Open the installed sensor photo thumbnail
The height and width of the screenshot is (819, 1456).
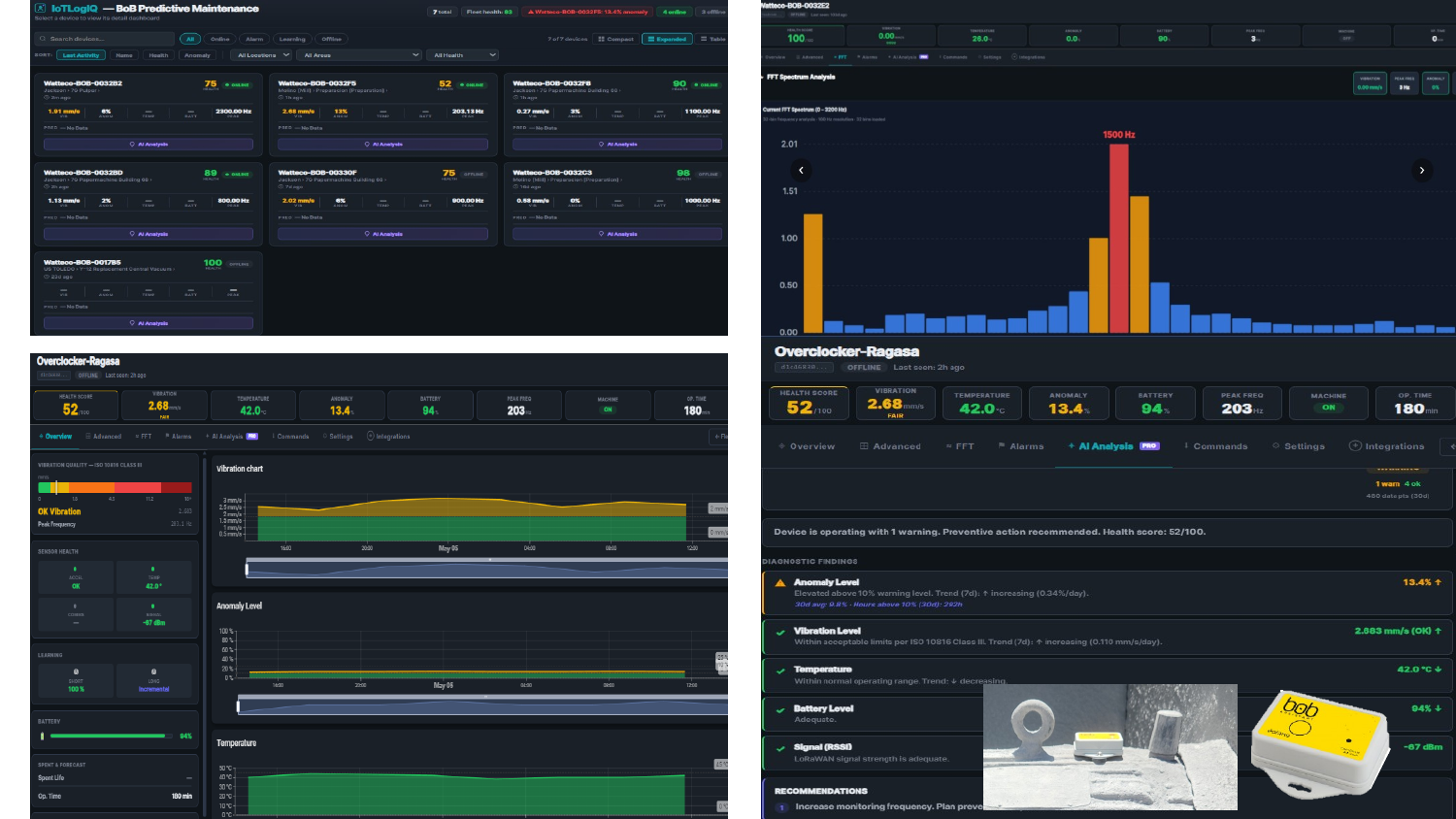point(1110,747)
